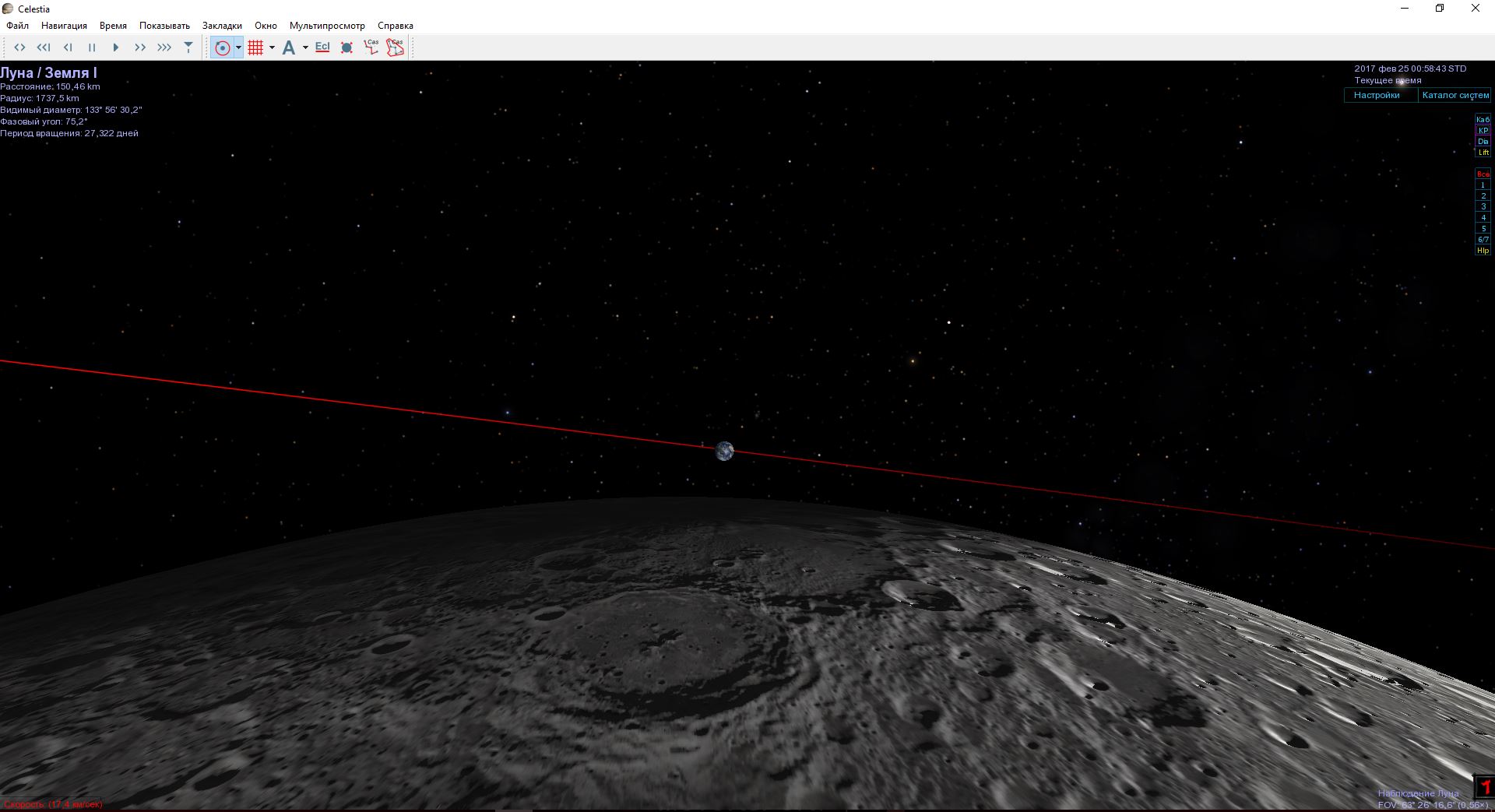Open the labels dropdown arrow
Viewport: 1495px width, 812px height.
coord(305,47)
